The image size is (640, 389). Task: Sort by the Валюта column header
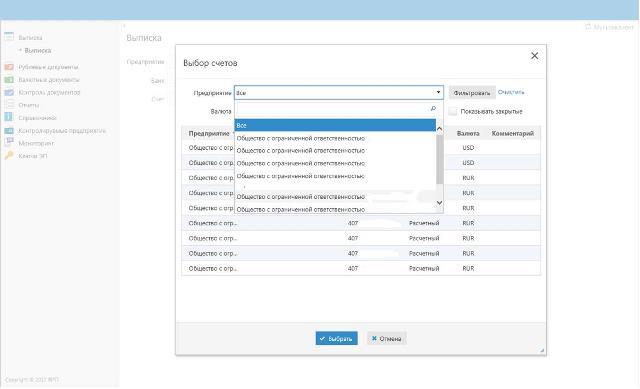468,133
